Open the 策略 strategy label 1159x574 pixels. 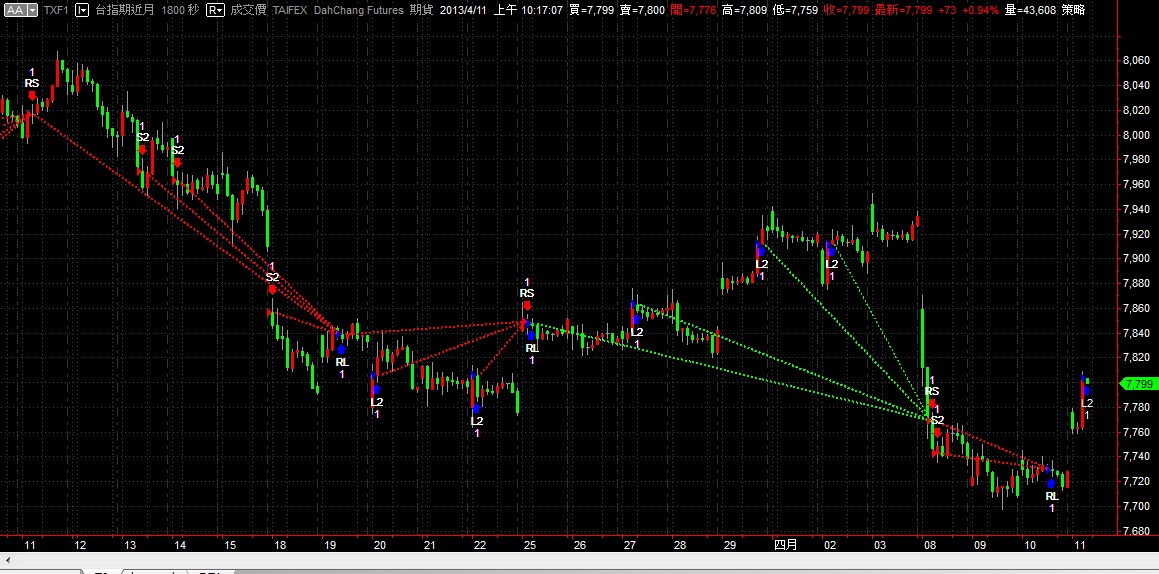(1073, 10)
